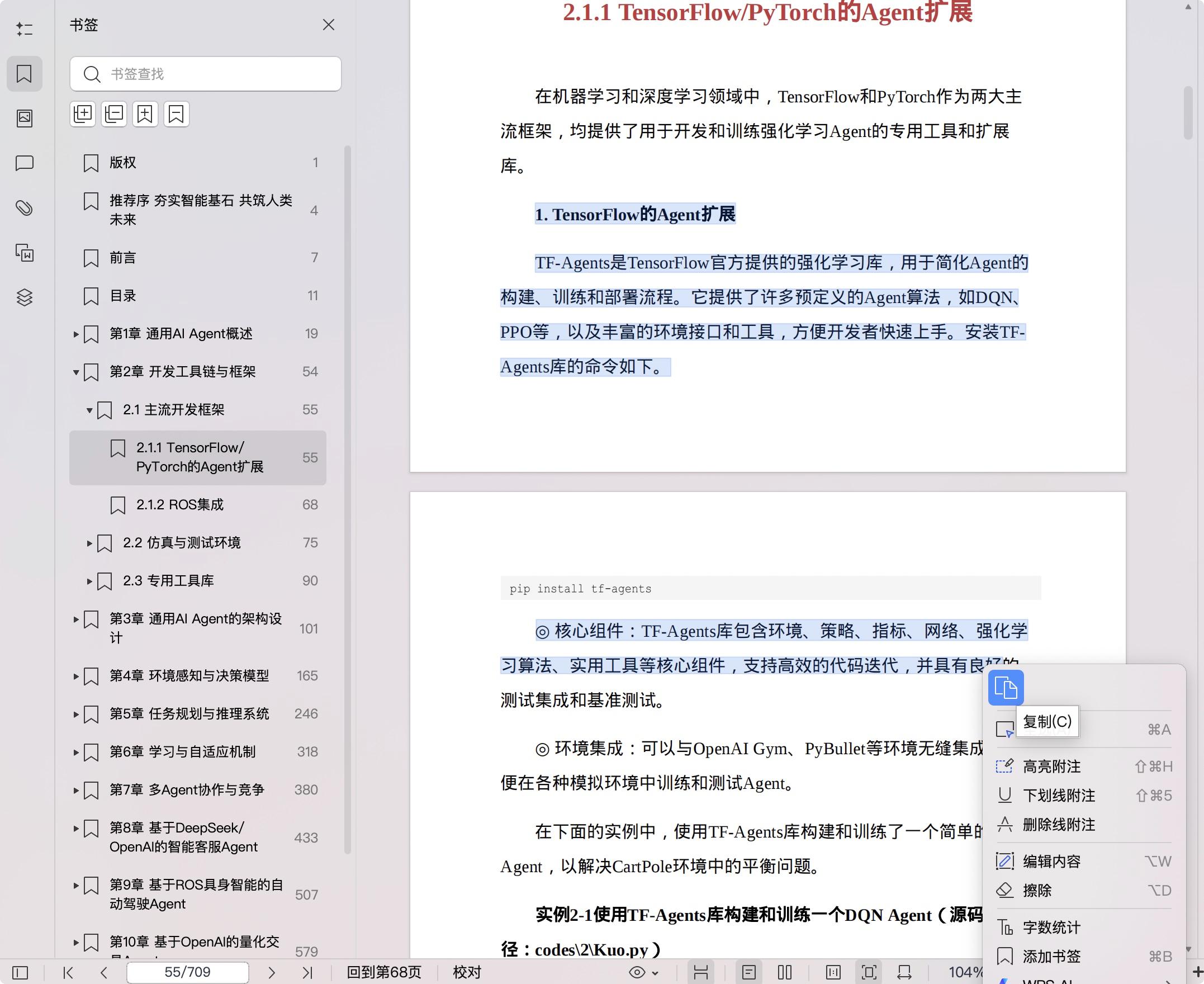
Task: Click the zoom in plus icon
Action: point(1197,973)
